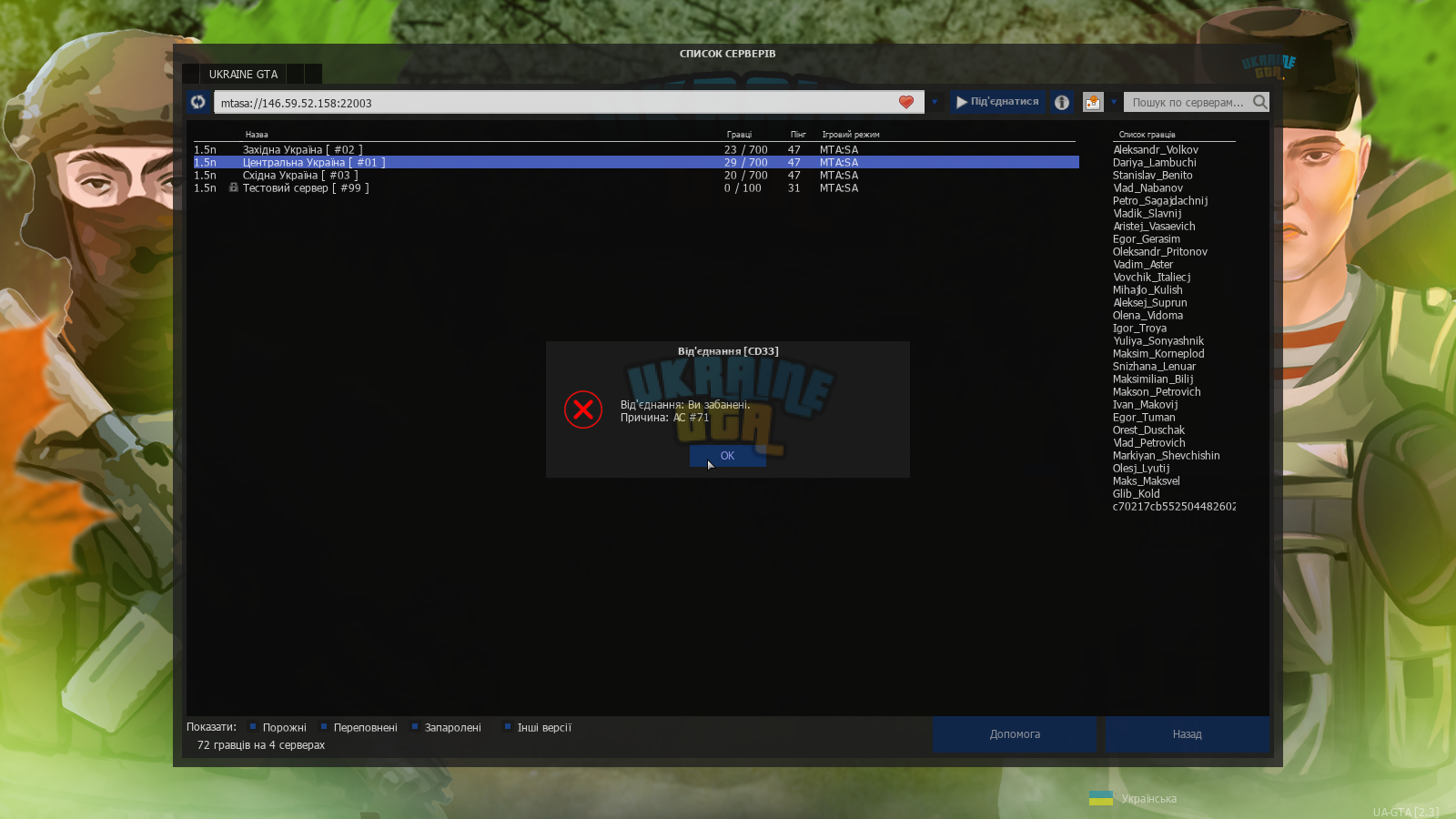Toggle the Запаролені filter checkbox

415,726
